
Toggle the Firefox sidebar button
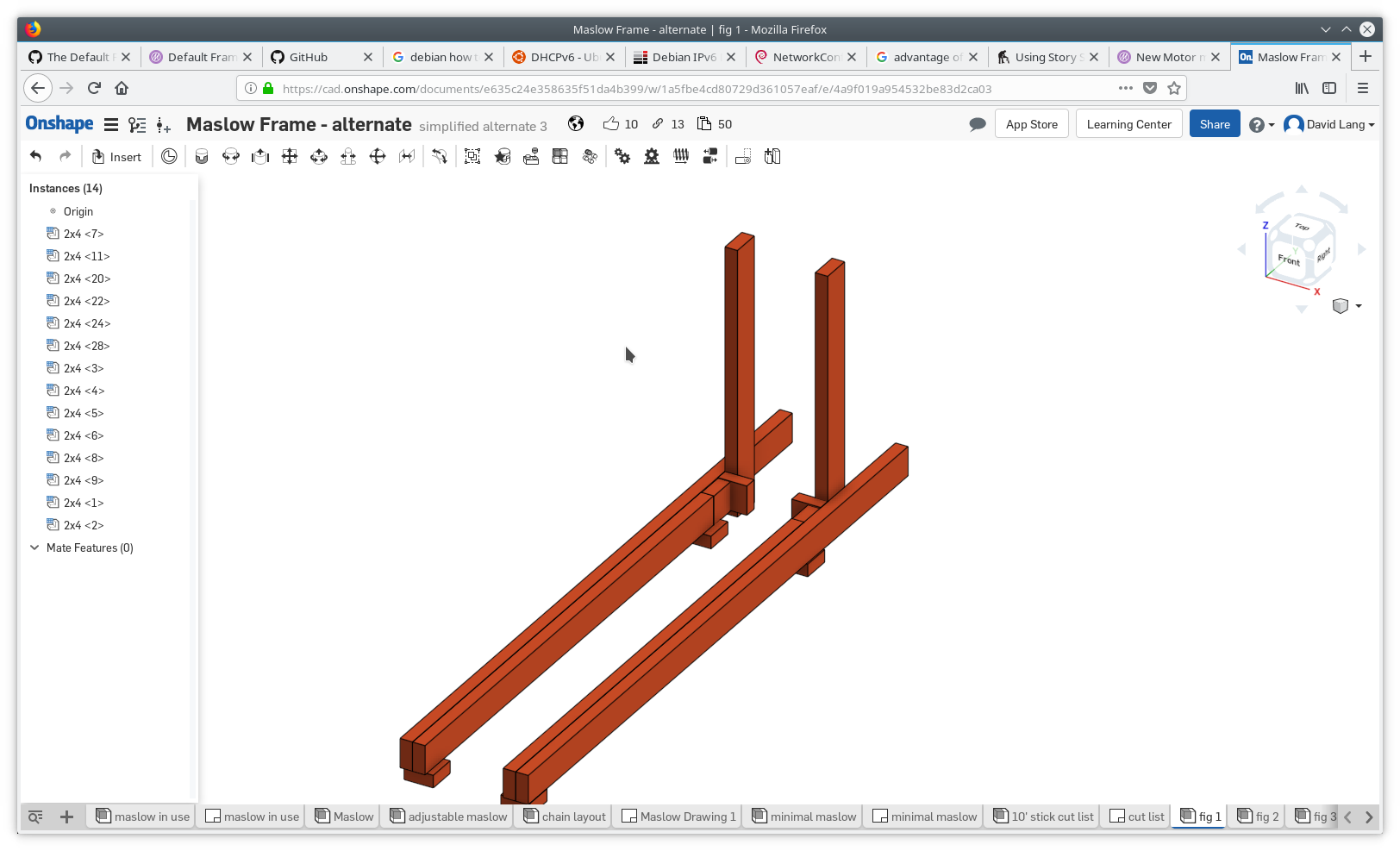point(1329,88)
